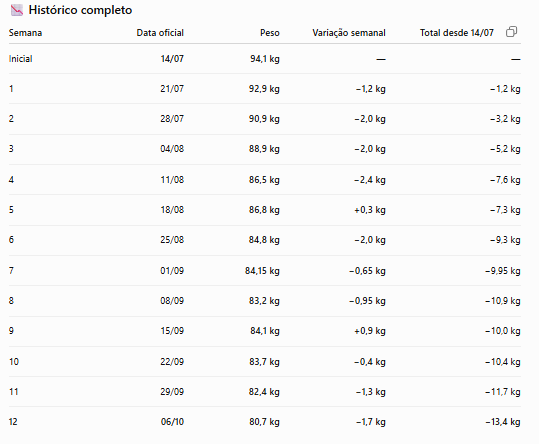Click the 80,7 kg final weight
The image size is (539, 444).
tap(264, 422)
